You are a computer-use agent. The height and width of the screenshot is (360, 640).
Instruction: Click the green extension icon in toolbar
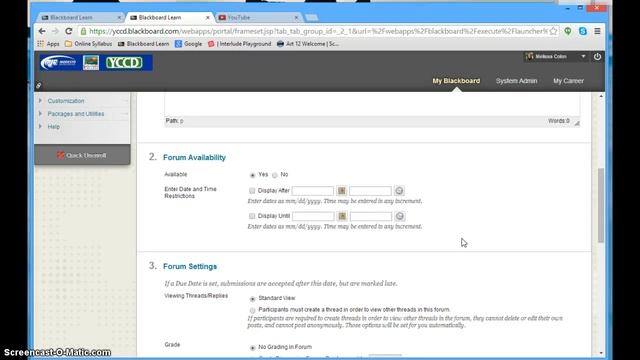568,31
